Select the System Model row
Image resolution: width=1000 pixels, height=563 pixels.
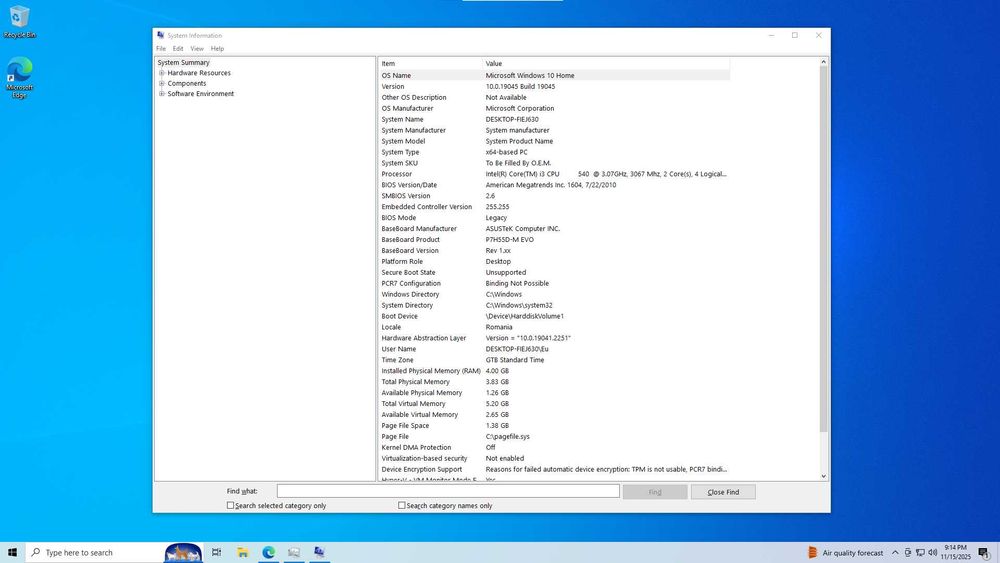click(x=554, y=141)
